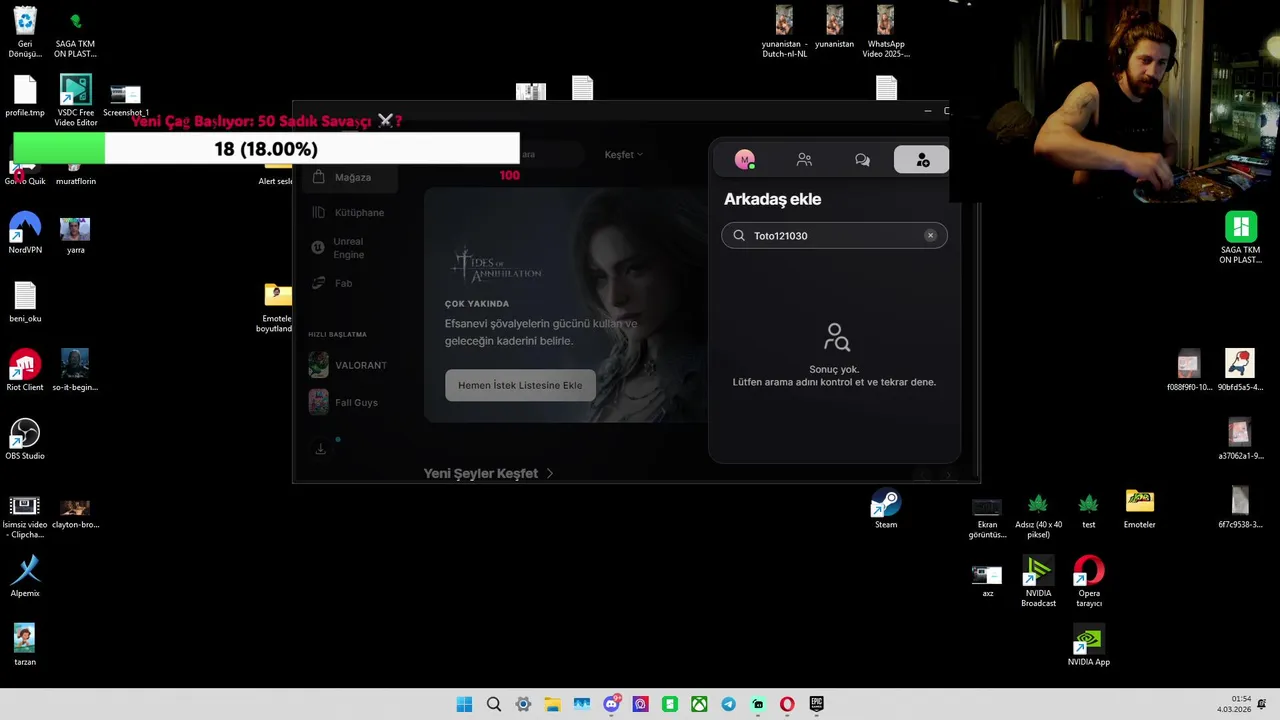Clear the Toto121030 search text
Viewport: 1280px width, 720px height.
(x=930, y=235)
